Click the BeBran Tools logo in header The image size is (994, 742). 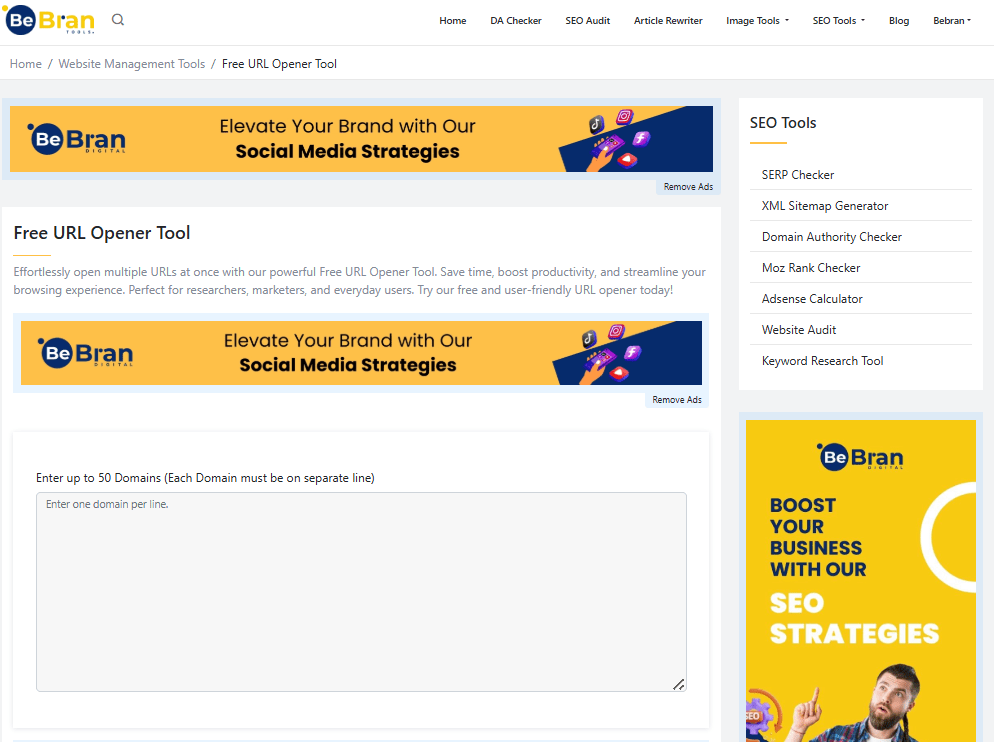[49, 20]
